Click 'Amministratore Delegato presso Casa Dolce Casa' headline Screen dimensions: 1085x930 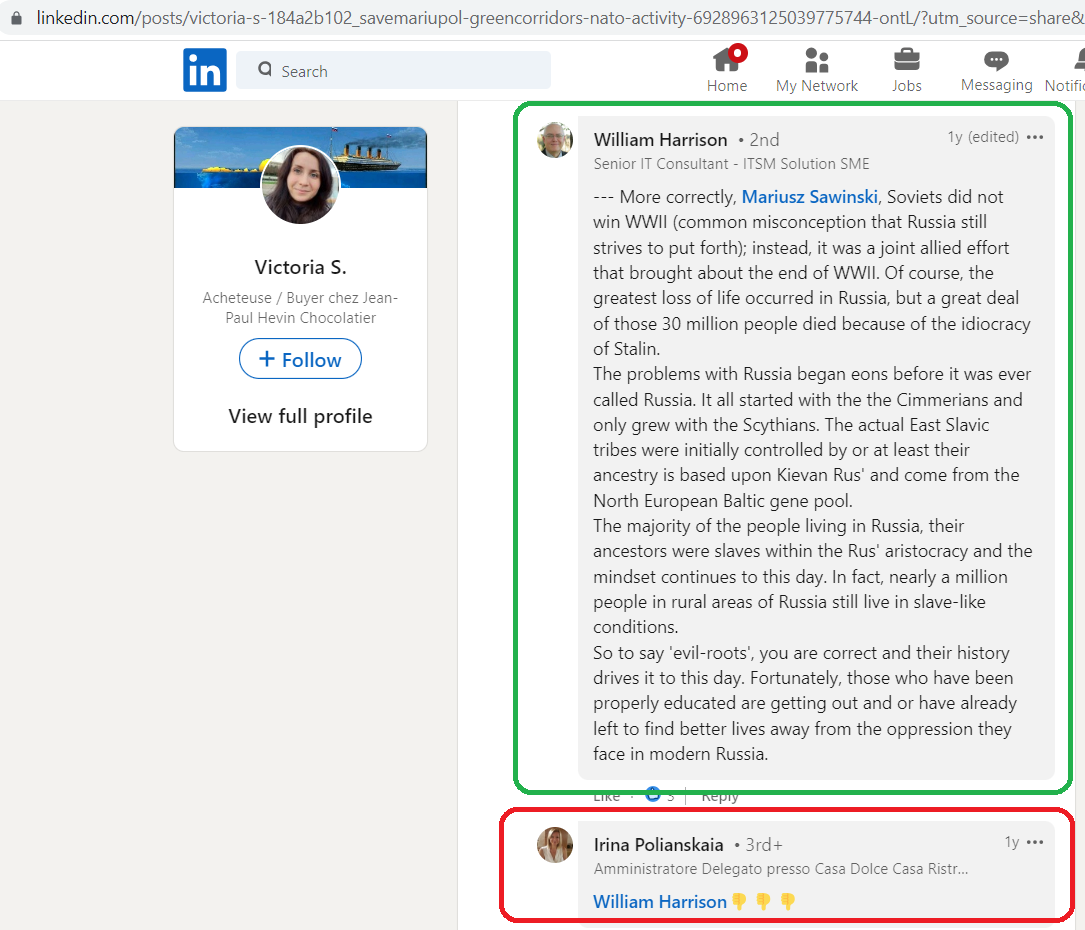click(781, 869)
